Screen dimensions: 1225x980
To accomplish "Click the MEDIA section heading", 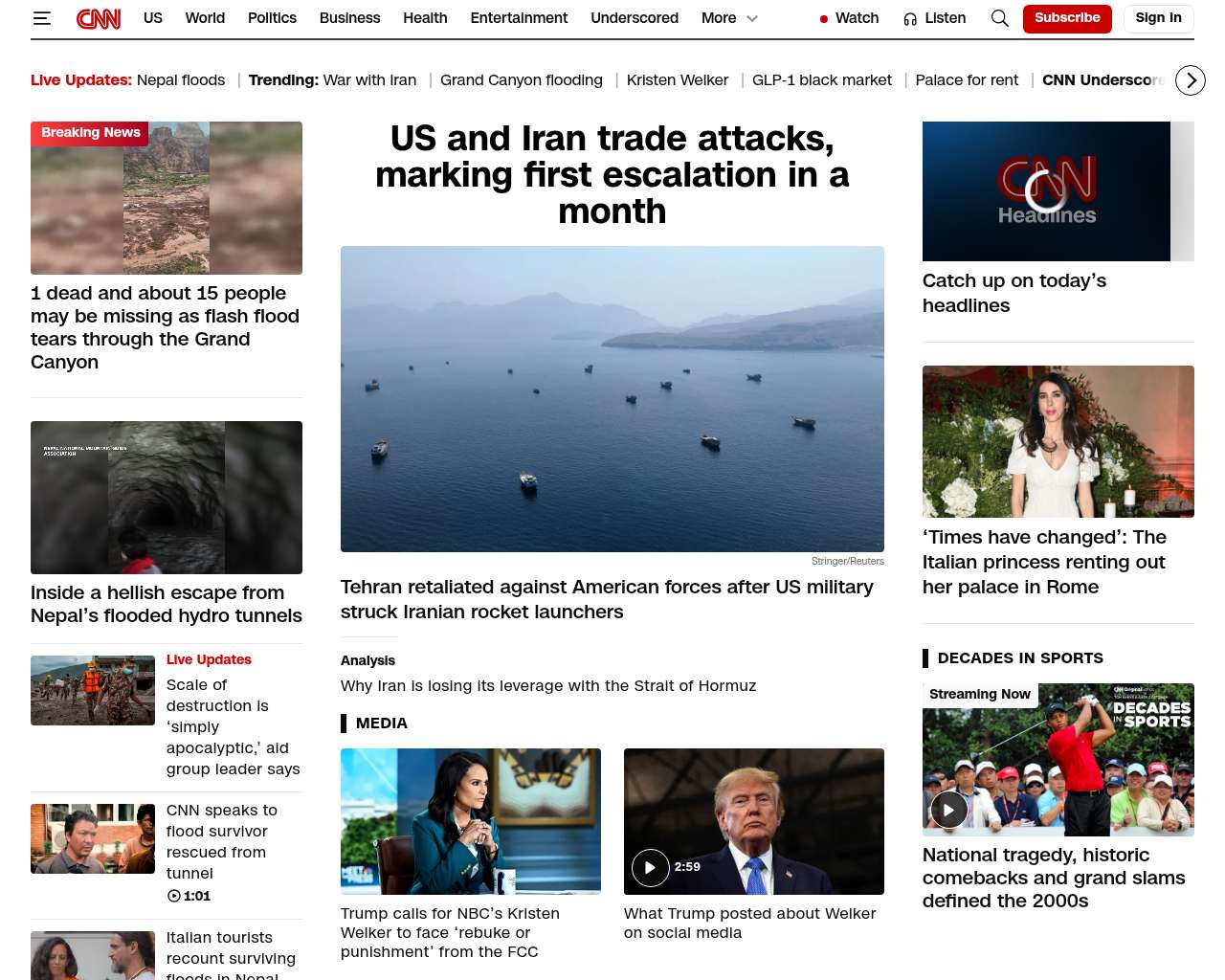I will point(382,723).
